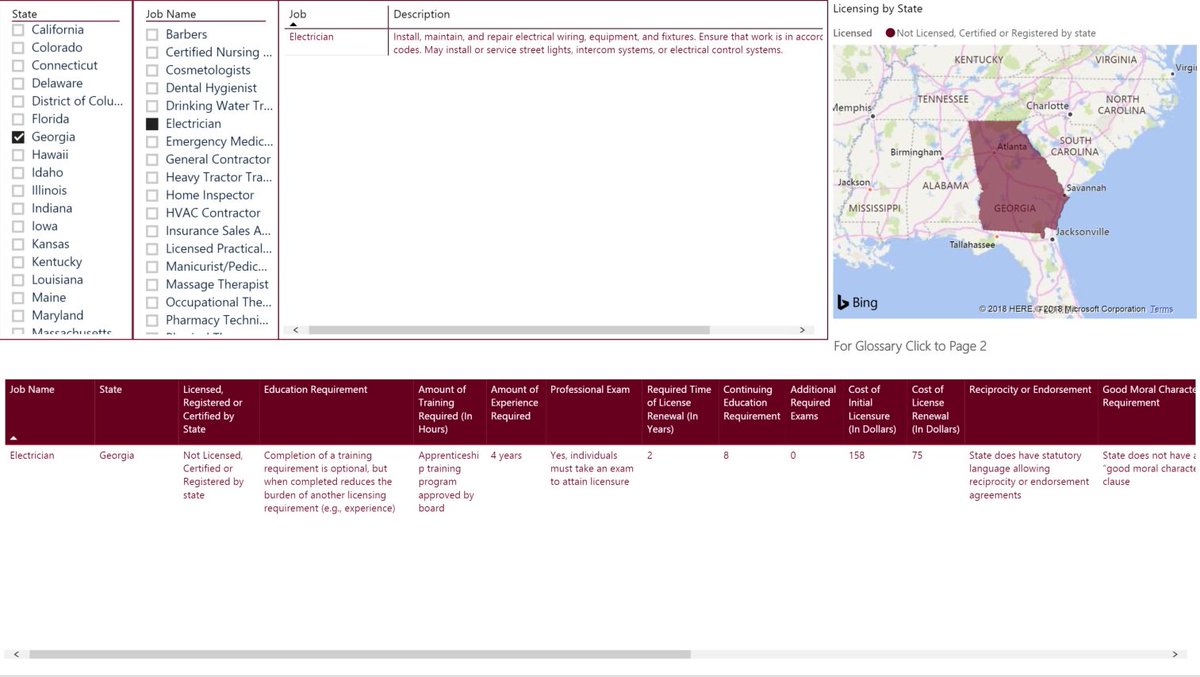Check the Indiana state checkbox
This screenshot has width=1200, height=677.
[x=18, y=209]
